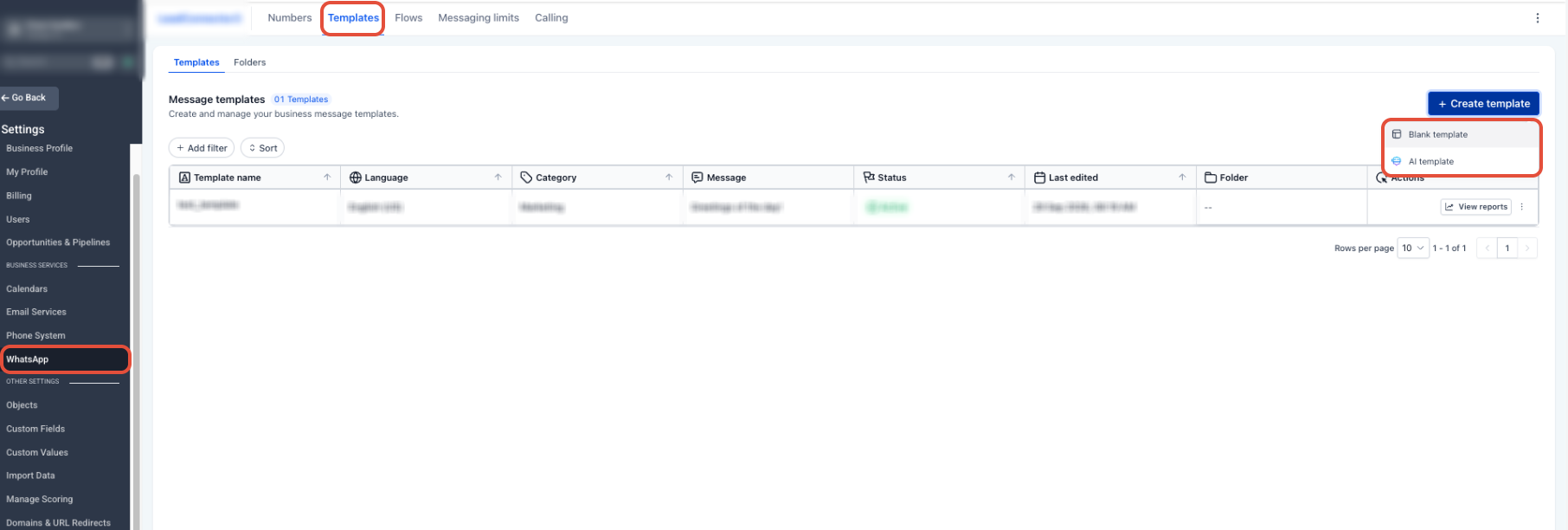This screenshot has width=1568, height=530.
Task: Open the Flows tab
Action: click(408, 18)
